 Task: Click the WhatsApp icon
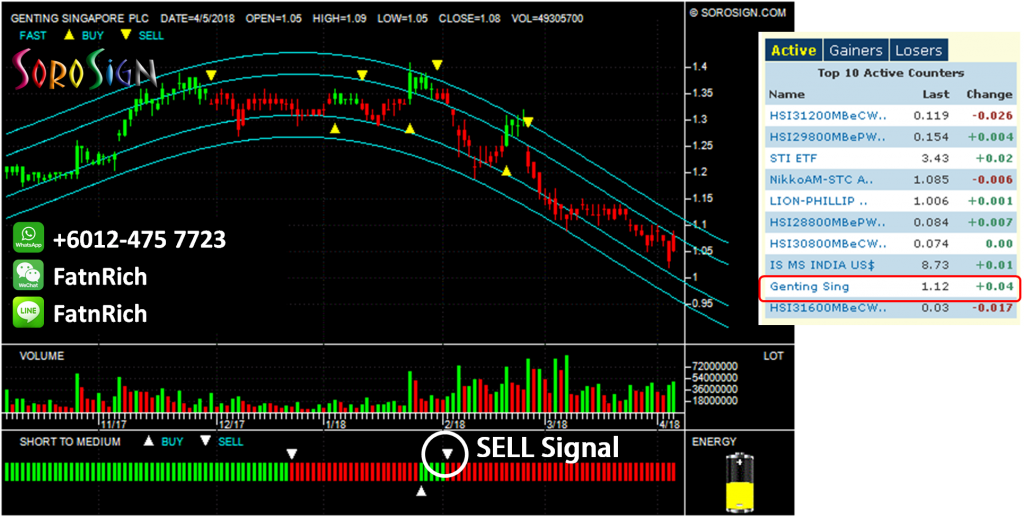[x=29, y=238]
